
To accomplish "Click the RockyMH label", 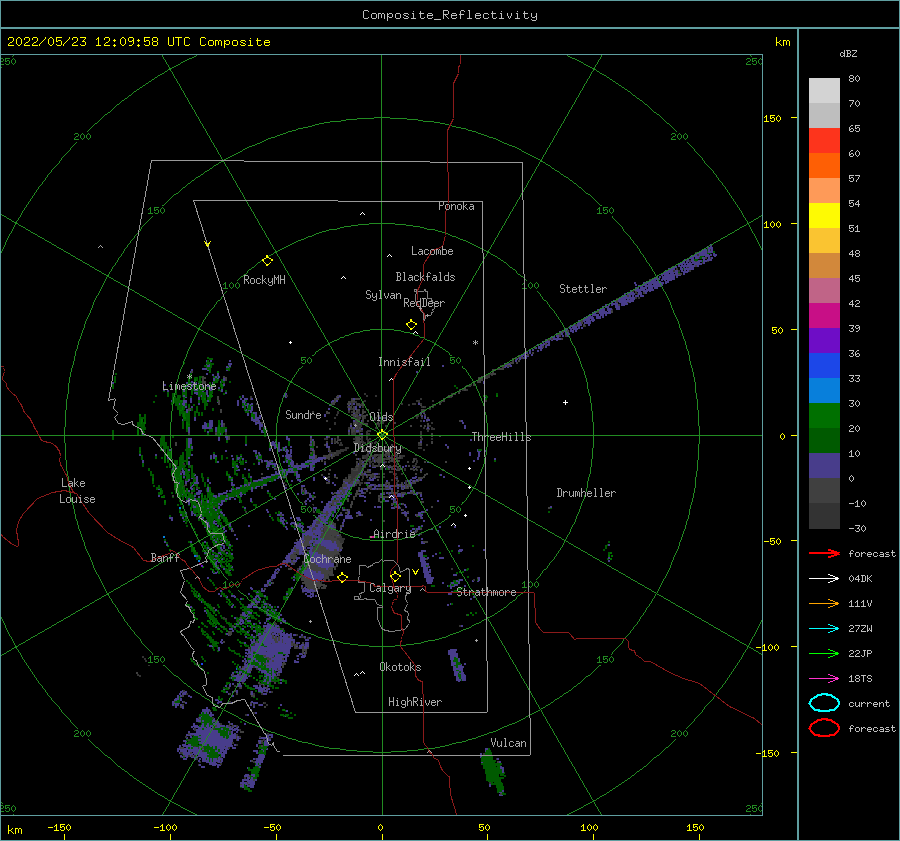I will point(264,280).
